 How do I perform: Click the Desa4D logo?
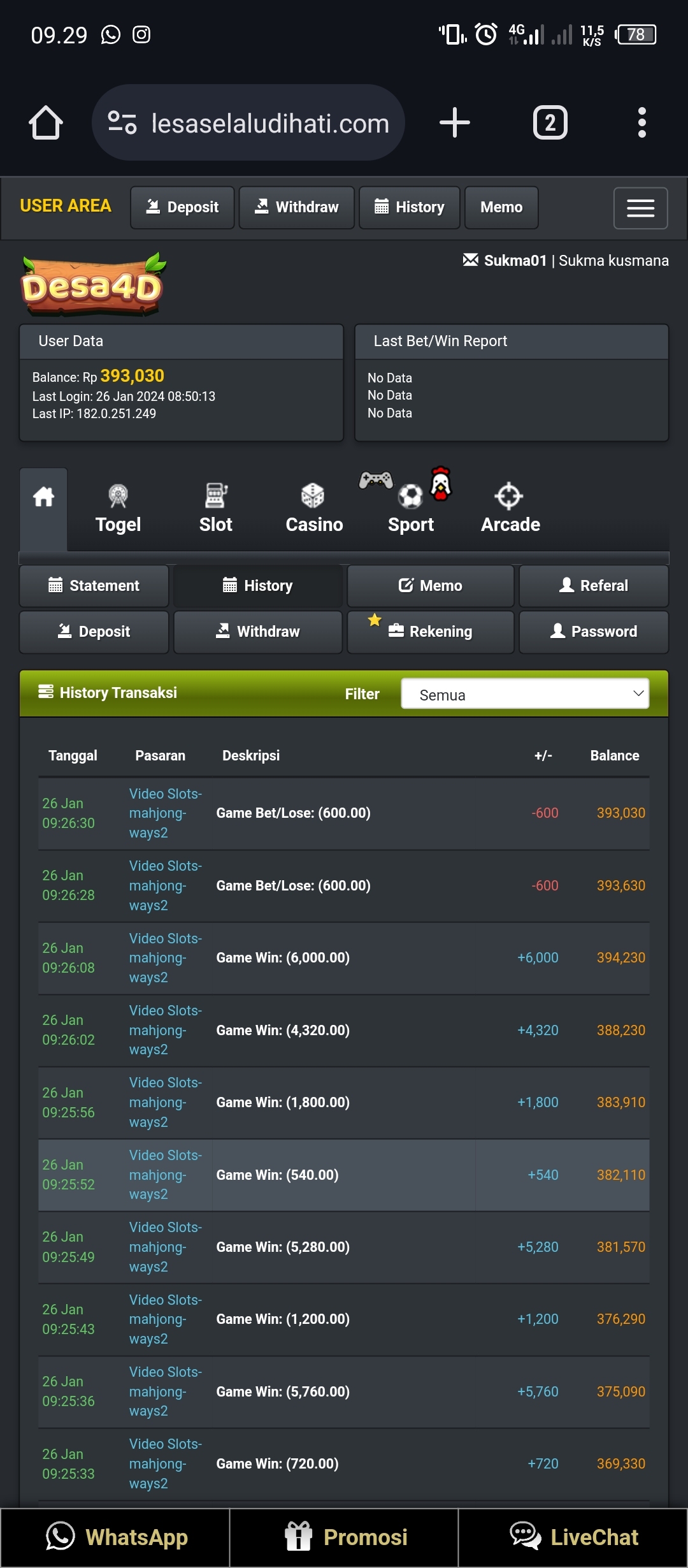pos(93,285)
